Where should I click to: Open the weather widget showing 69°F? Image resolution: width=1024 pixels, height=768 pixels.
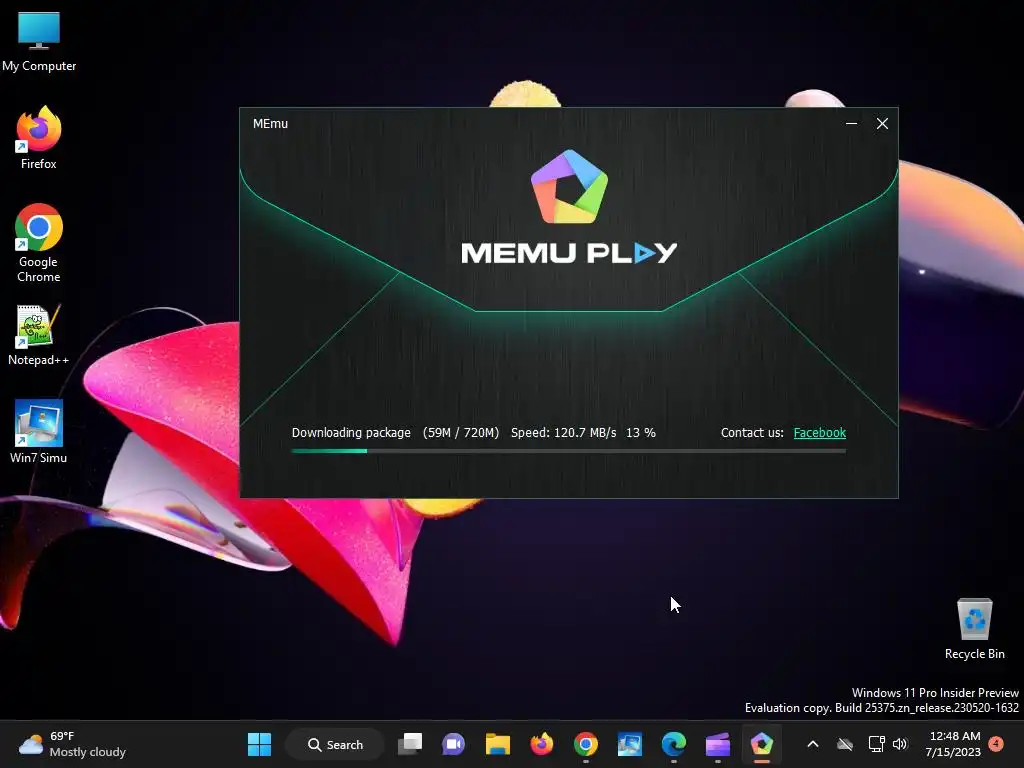point(72,744)
